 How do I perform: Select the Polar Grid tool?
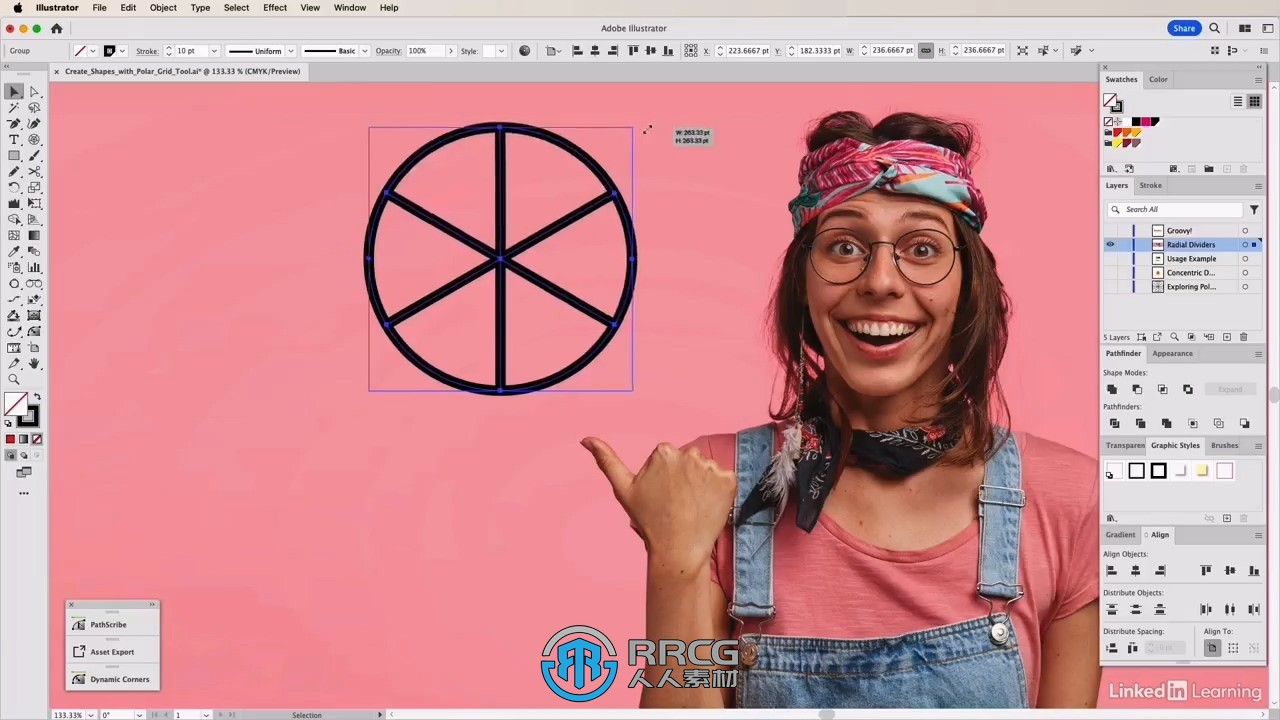[34, 140]
